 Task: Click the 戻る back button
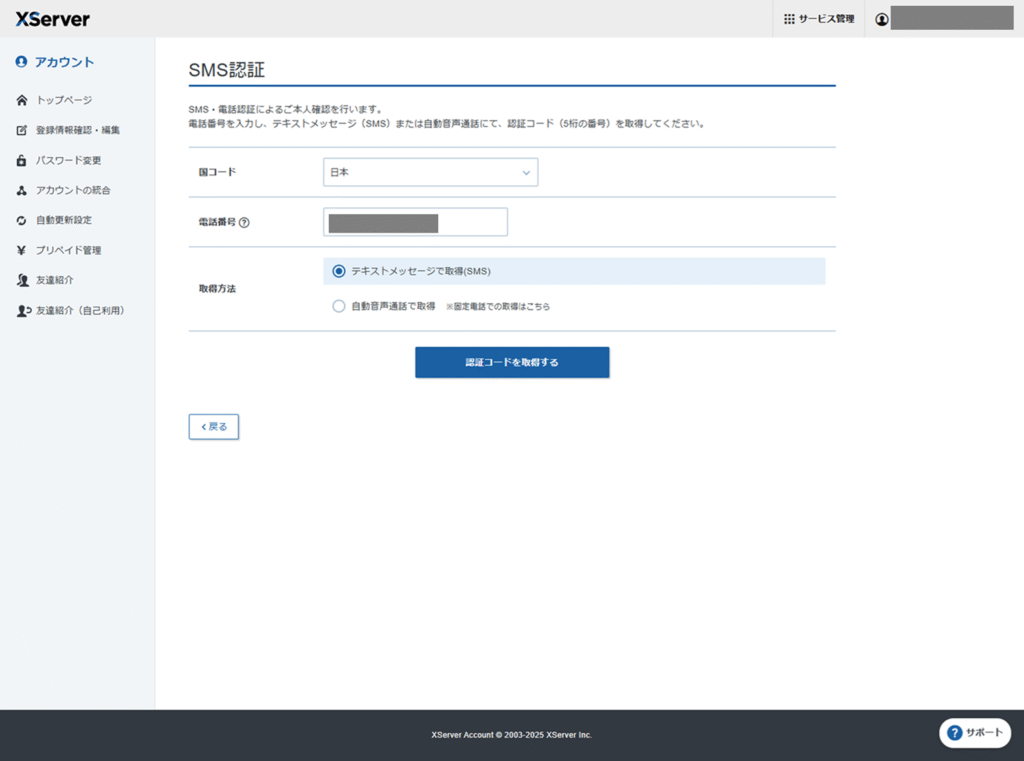coord(213,427)
